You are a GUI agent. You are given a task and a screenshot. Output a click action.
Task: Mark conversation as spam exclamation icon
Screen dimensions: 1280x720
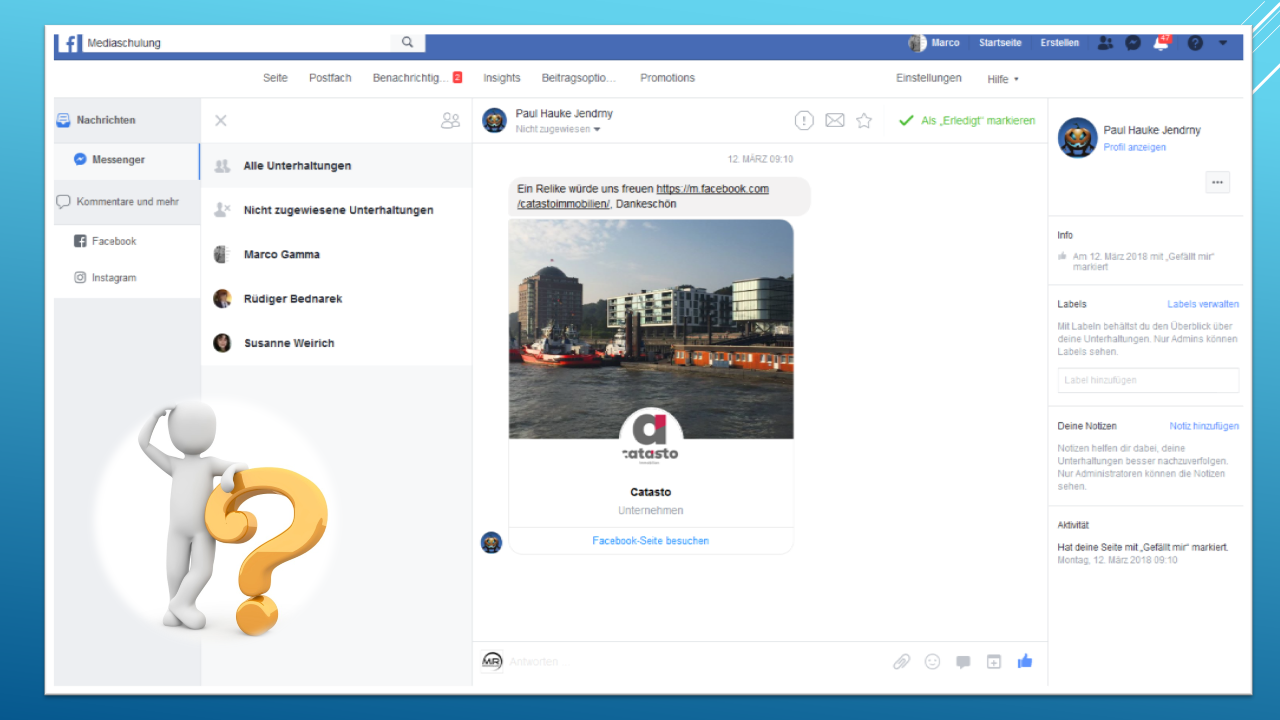tap(804, 120)
